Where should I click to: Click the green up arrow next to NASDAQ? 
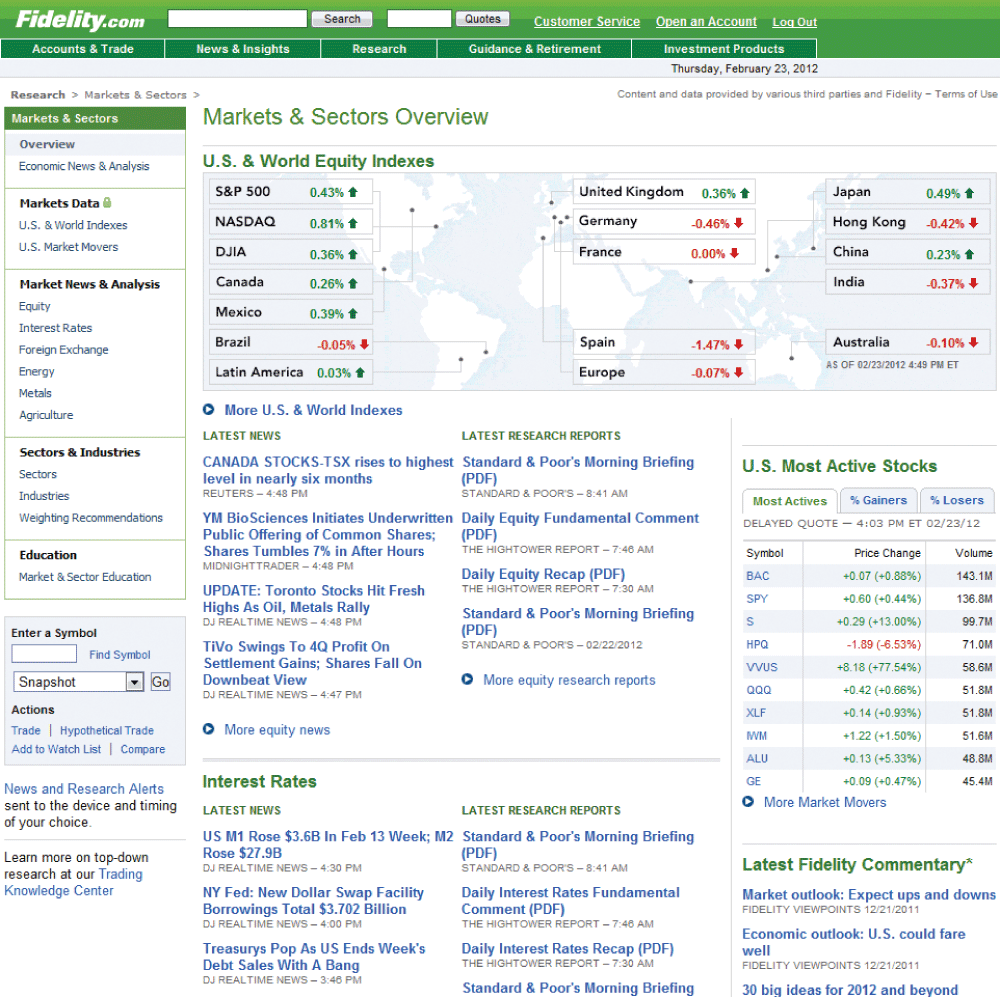tap(353, 223)
